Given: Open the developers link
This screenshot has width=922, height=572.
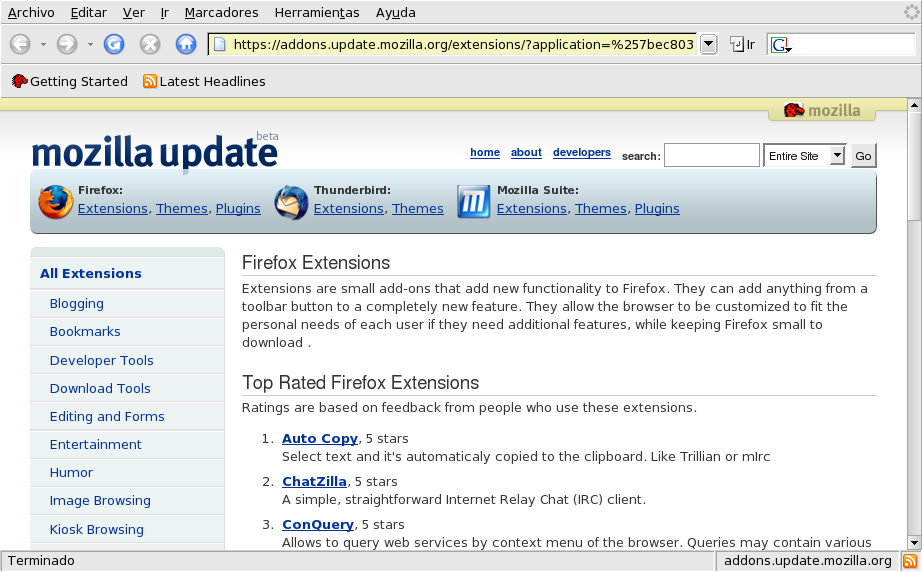Looking at the screenshot, I should tap(582, 152).
